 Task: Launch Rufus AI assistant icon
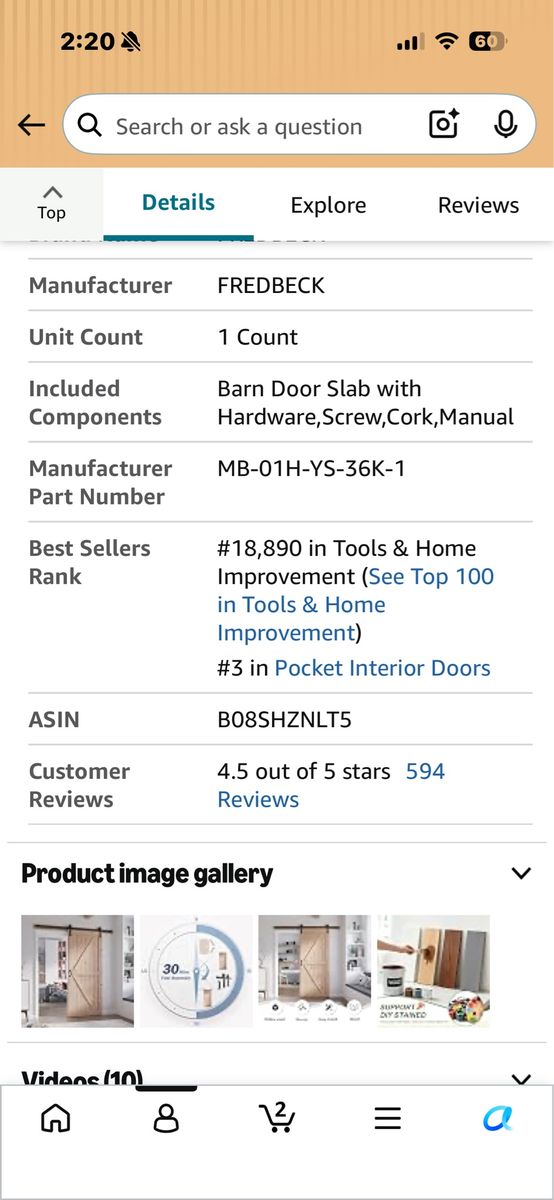[x=497, y=1118]
